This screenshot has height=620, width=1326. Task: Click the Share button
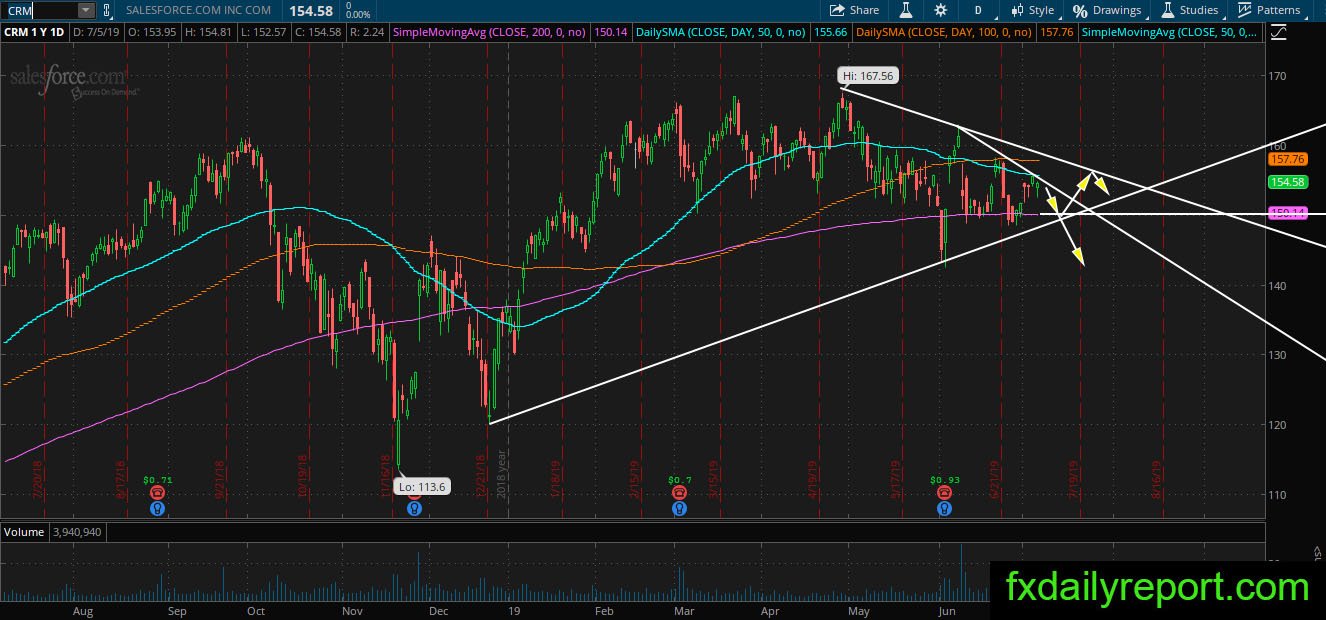(x=855, y=10)
